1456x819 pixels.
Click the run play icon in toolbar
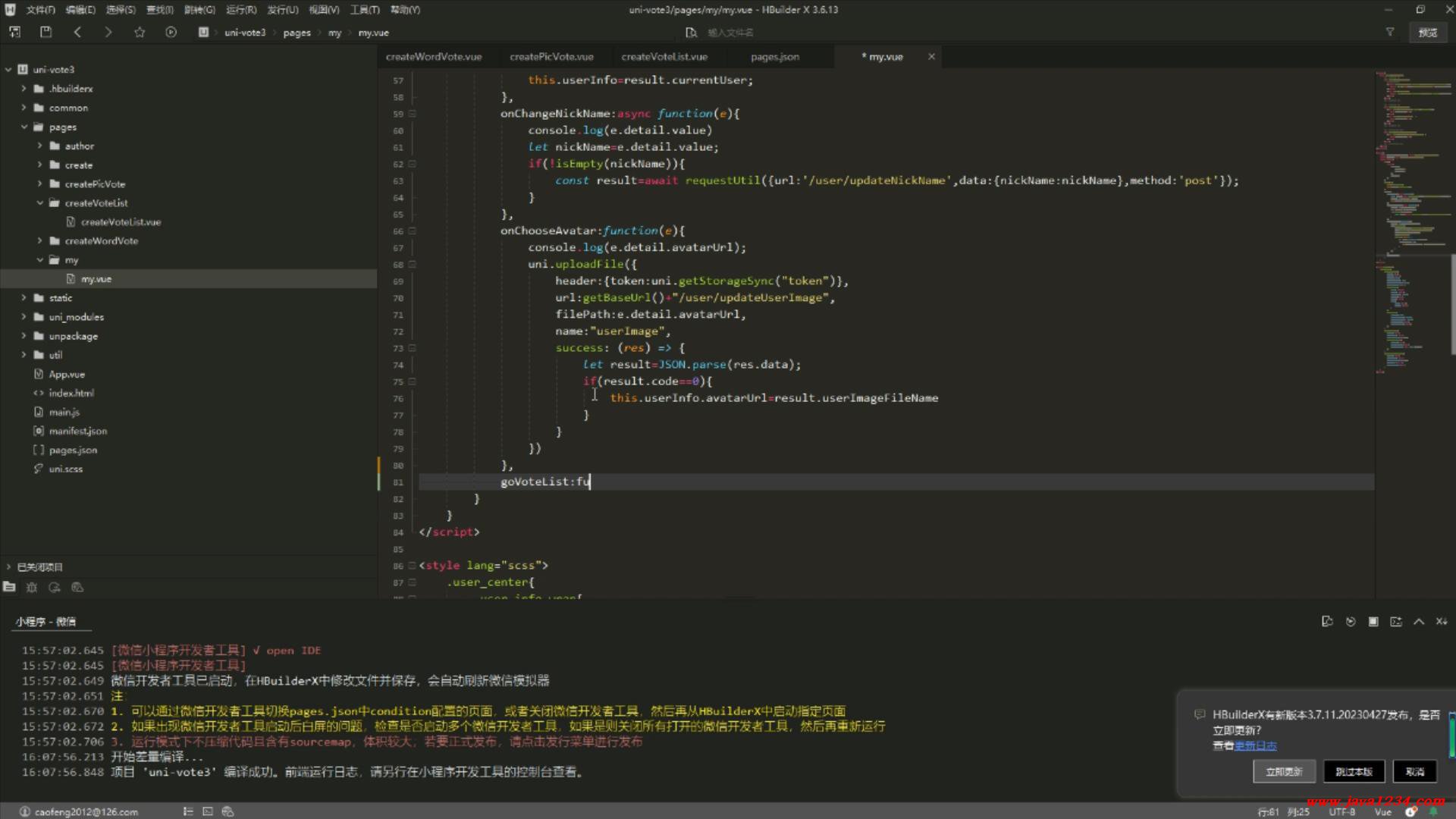[171, 32]
